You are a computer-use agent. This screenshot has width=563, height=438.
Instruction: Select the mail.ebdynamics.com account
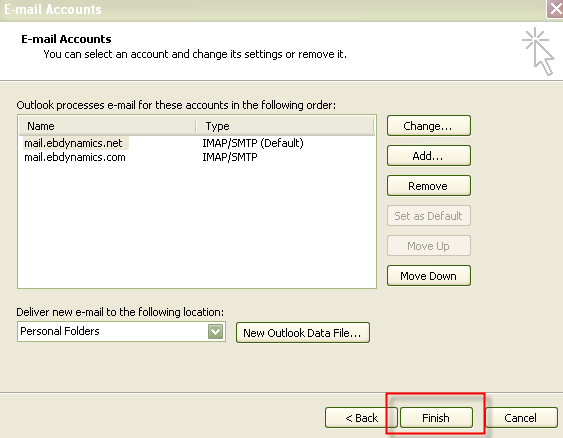[75, 157]
